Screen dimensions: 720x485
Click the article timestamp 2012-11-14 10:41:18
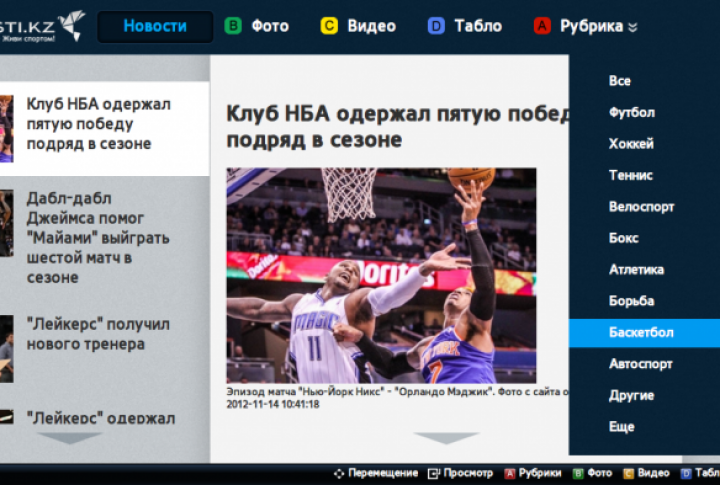click(x=273, y=404)
